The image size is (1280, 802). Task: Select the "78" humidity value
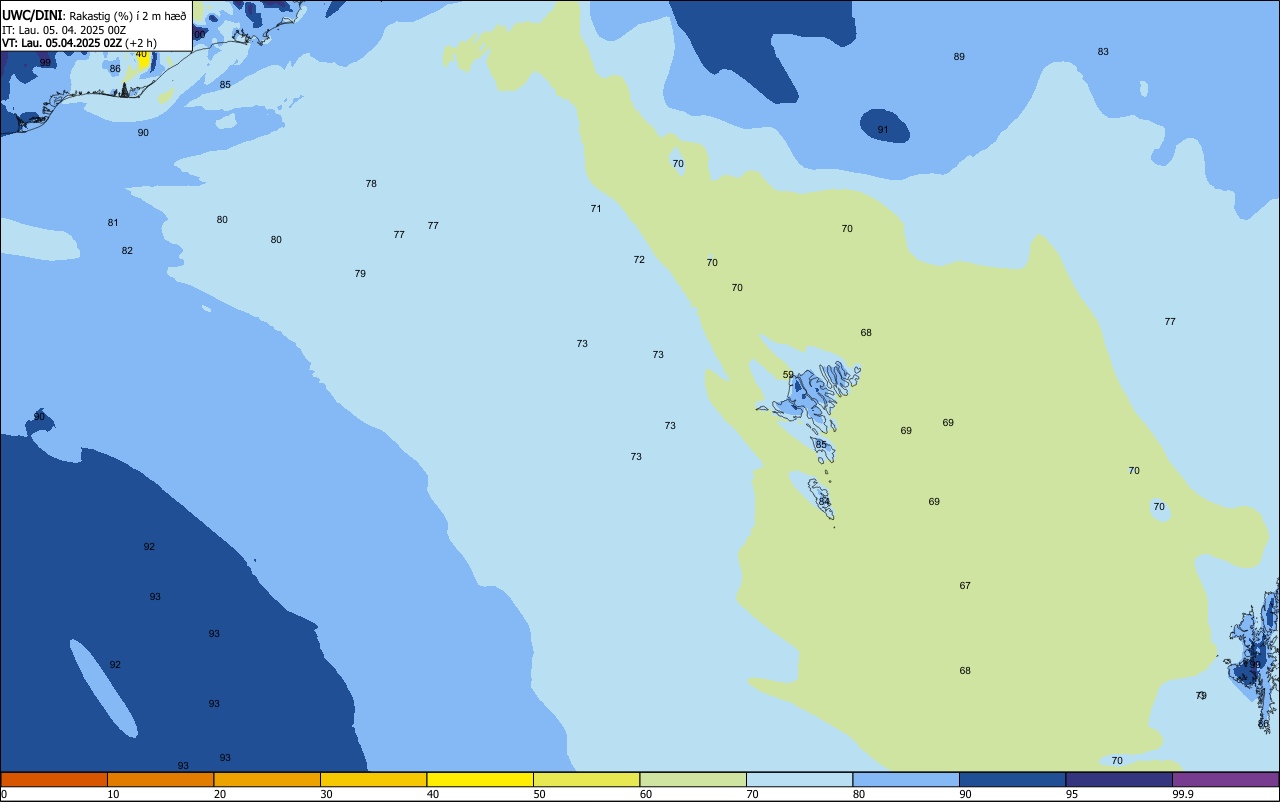[371, 184]
